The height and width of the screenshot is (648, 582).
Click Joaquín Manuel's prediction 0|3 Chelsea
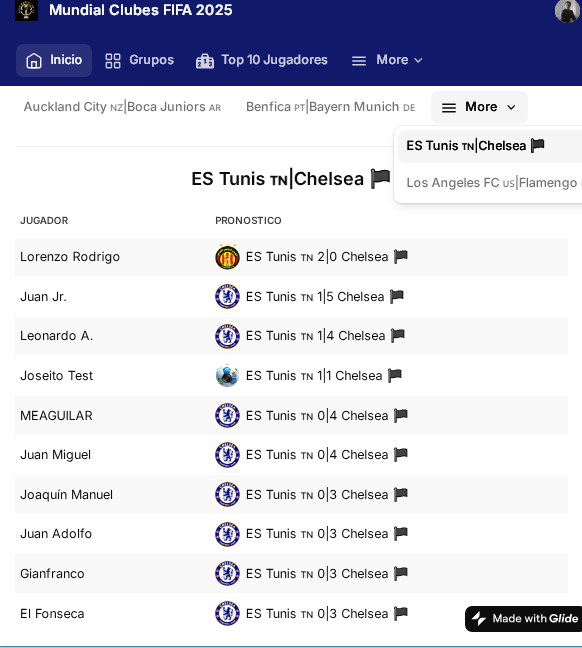tap(327, 494)
